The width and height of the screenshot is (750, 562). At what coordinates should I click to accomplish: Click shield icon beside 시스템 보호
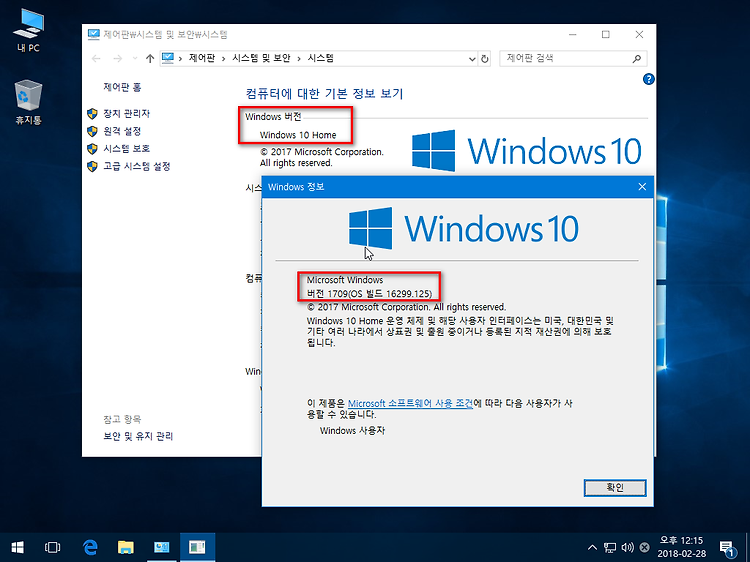click(x=92, y=149)
